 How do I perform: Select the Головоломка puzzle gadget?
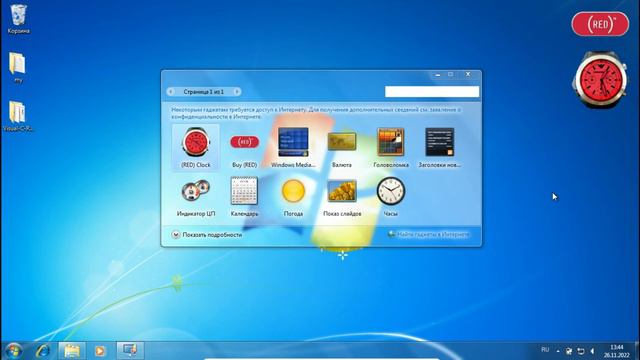pyautogui.click(x=391, y=147)
